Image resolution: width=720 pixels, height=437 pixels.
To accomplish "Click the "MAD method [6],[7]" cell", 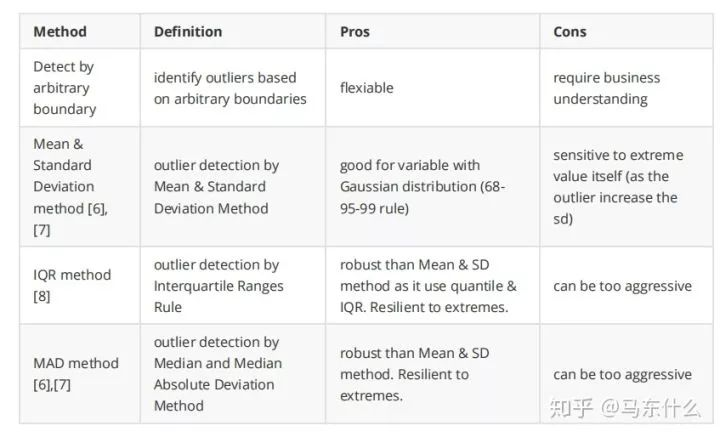I will coord(76,374).
